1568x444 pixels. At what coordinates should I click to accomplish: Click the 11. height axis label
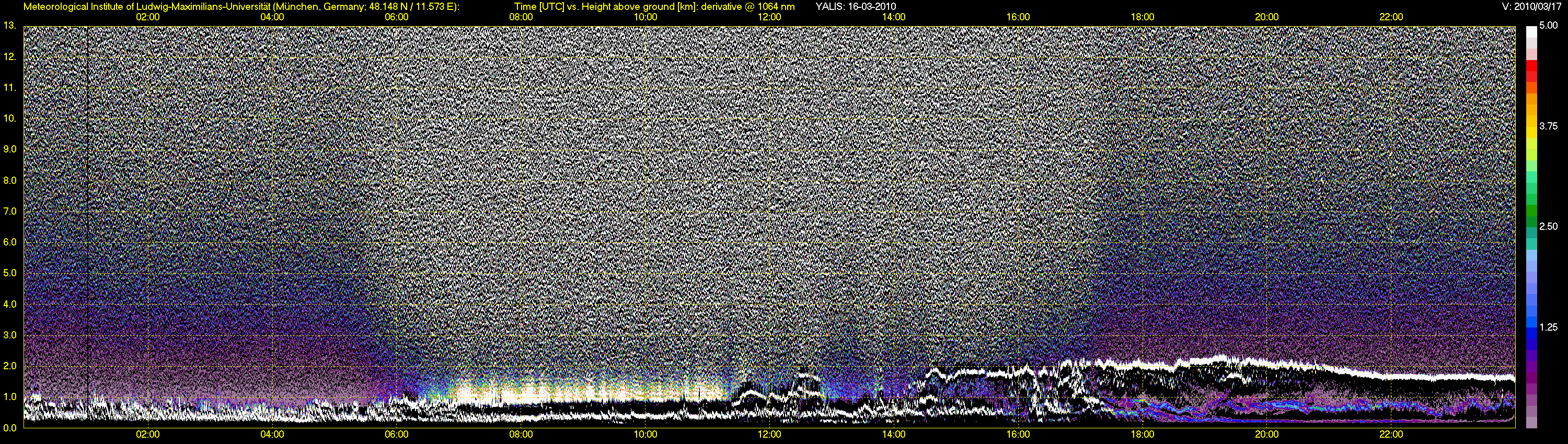[10, 88]
